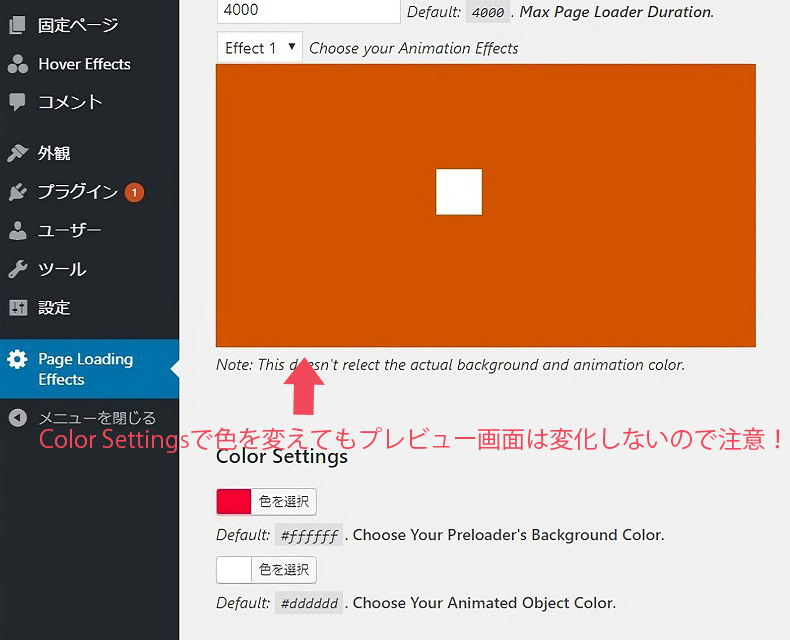Click the Max Page Loader Duration field

point(308,11)
